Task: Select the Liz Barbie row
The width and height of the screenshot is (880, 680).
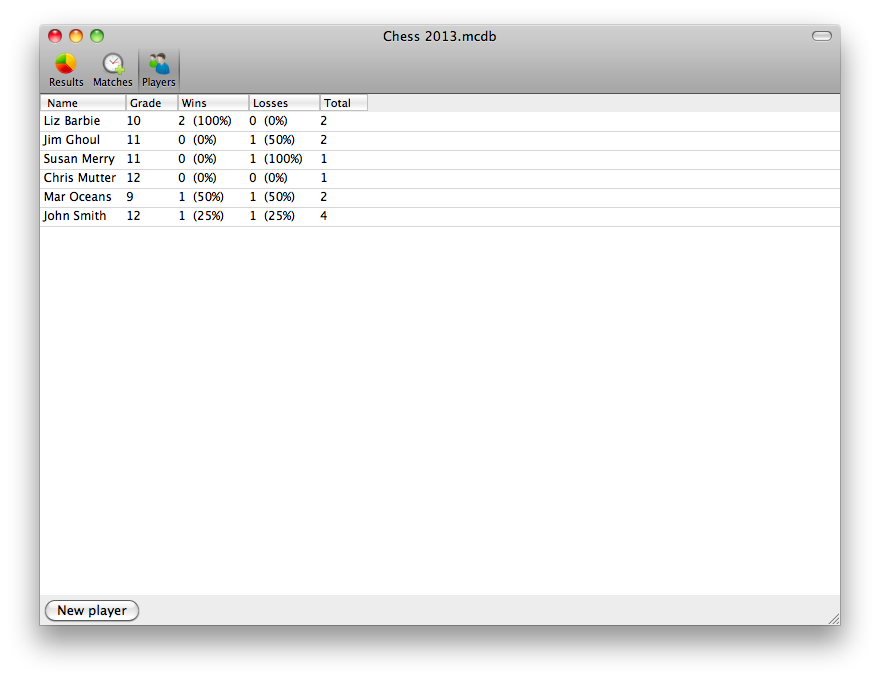Action: point(440,121)
